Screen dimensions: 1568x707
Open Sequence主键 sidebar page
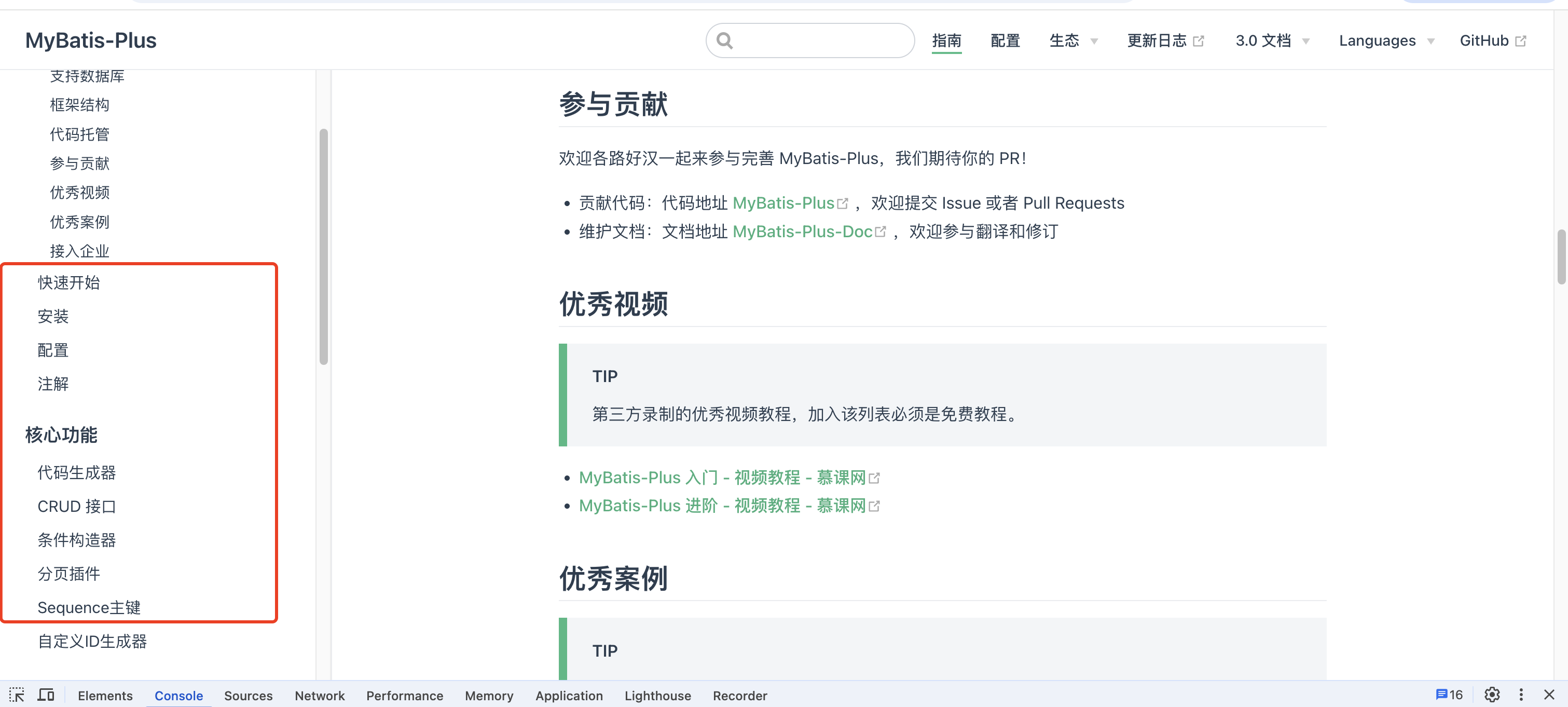pyautogui.click(x=89, y=608)
